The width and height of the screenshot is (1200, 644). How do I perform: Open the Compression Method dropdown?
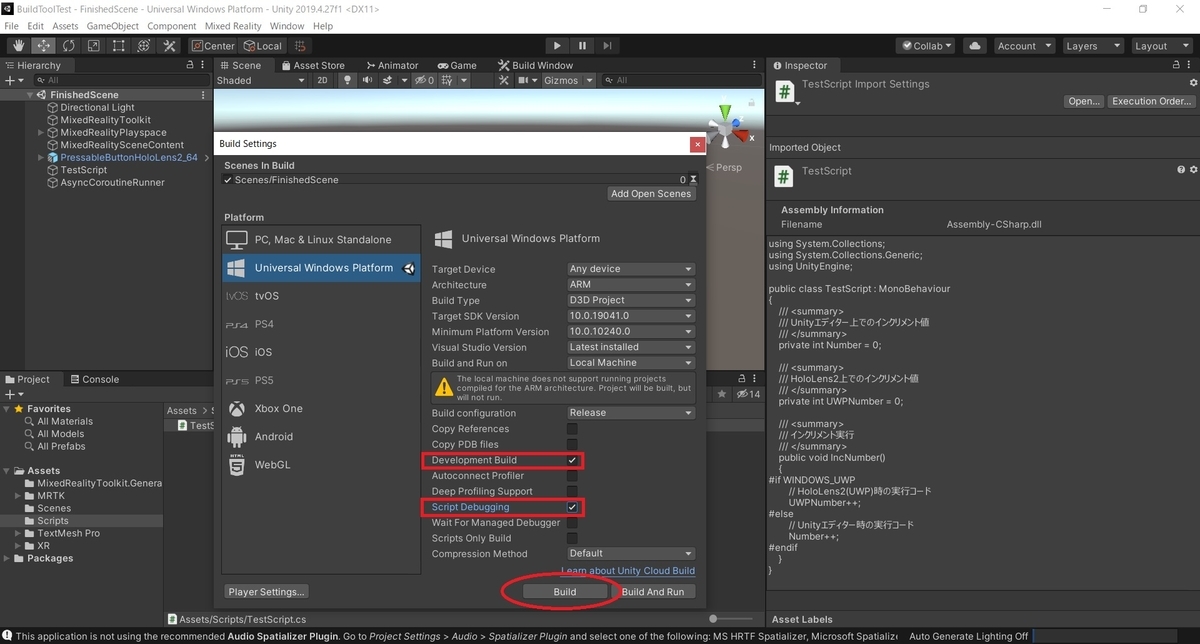(x=630, y=553)
